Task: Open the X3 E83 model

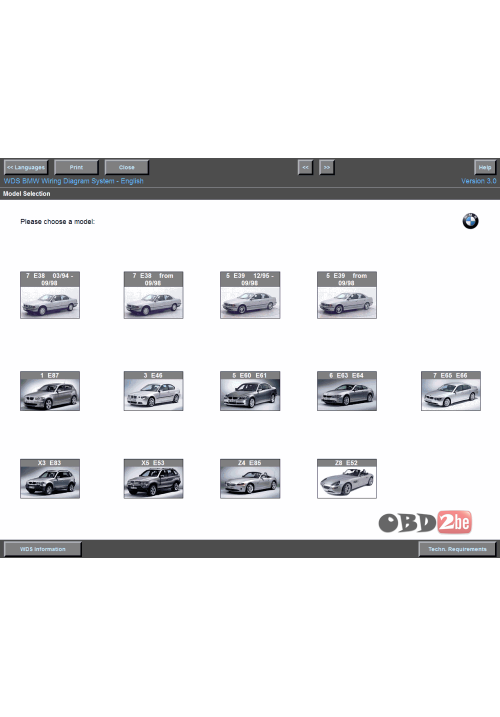Action: tap(50, 479)
